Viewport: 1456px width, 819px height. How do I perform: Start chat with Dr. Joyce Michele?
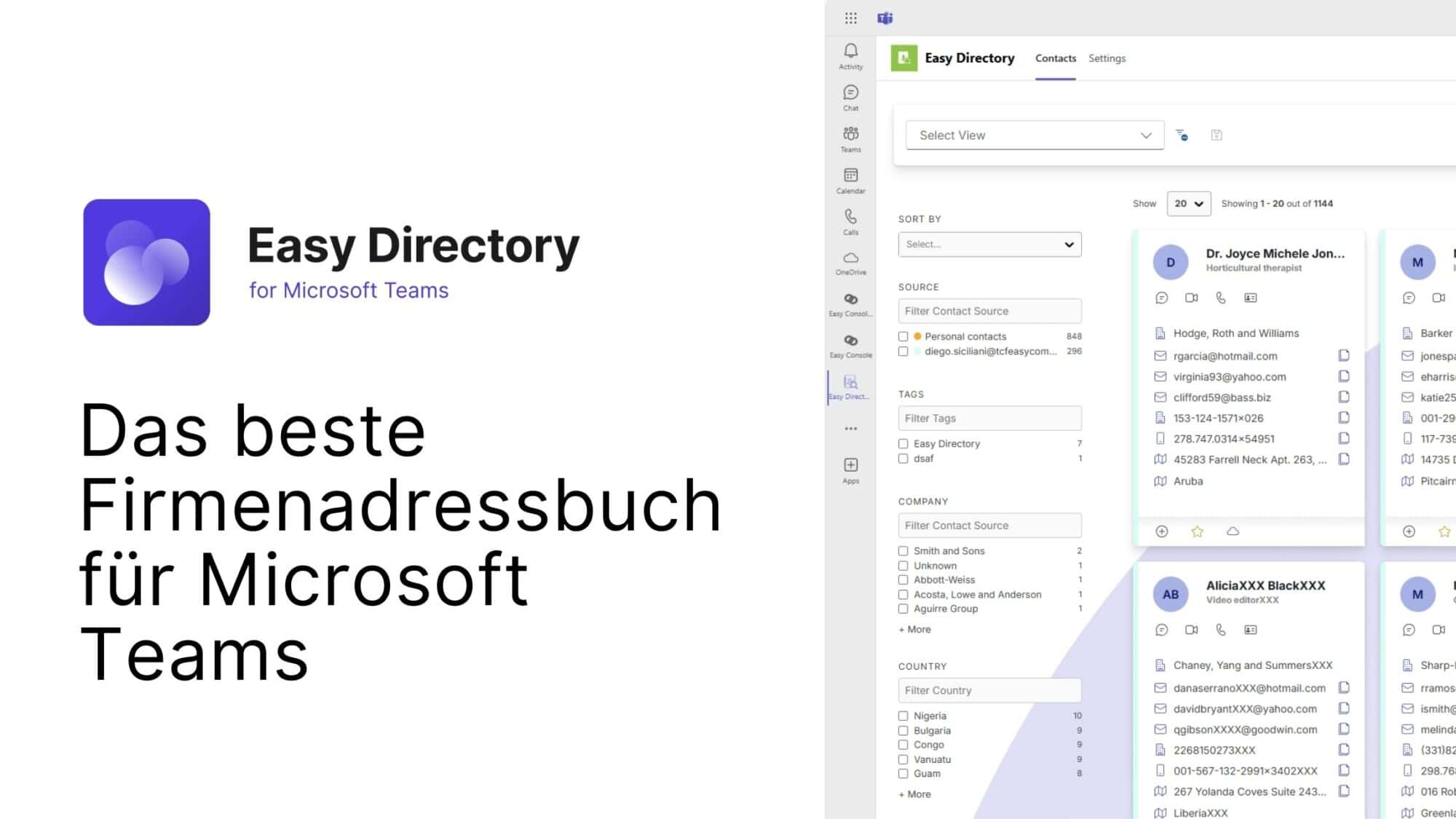point(1162,298)
